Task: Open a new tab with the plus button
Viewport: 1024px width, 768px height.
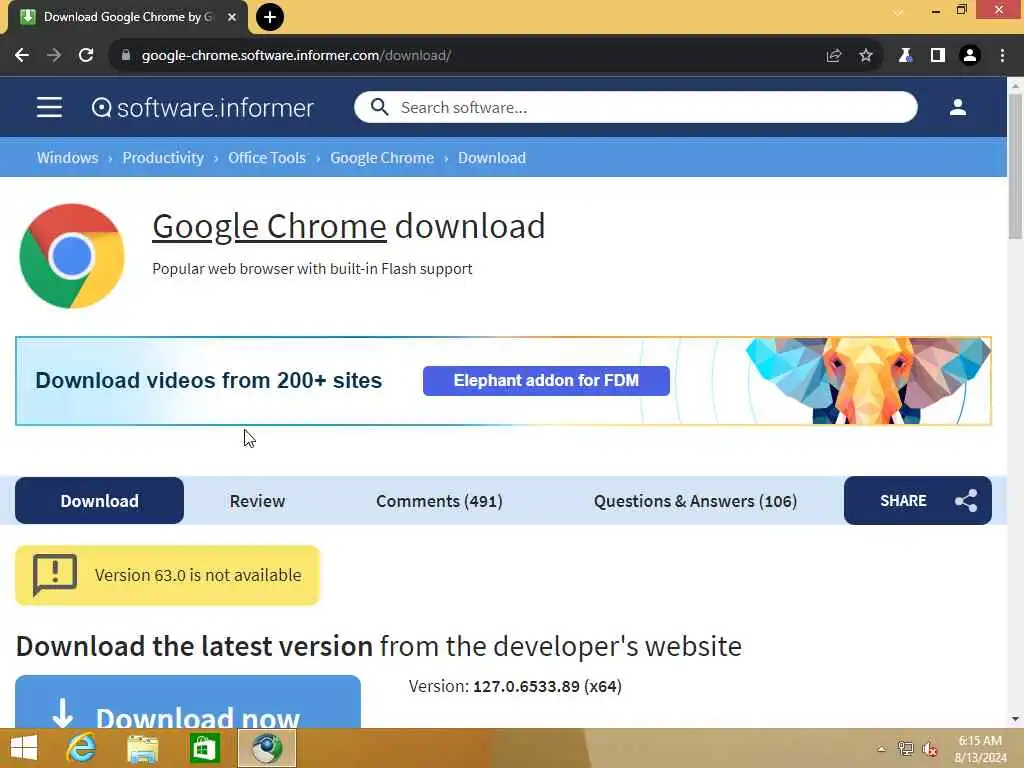Action: 270,17
